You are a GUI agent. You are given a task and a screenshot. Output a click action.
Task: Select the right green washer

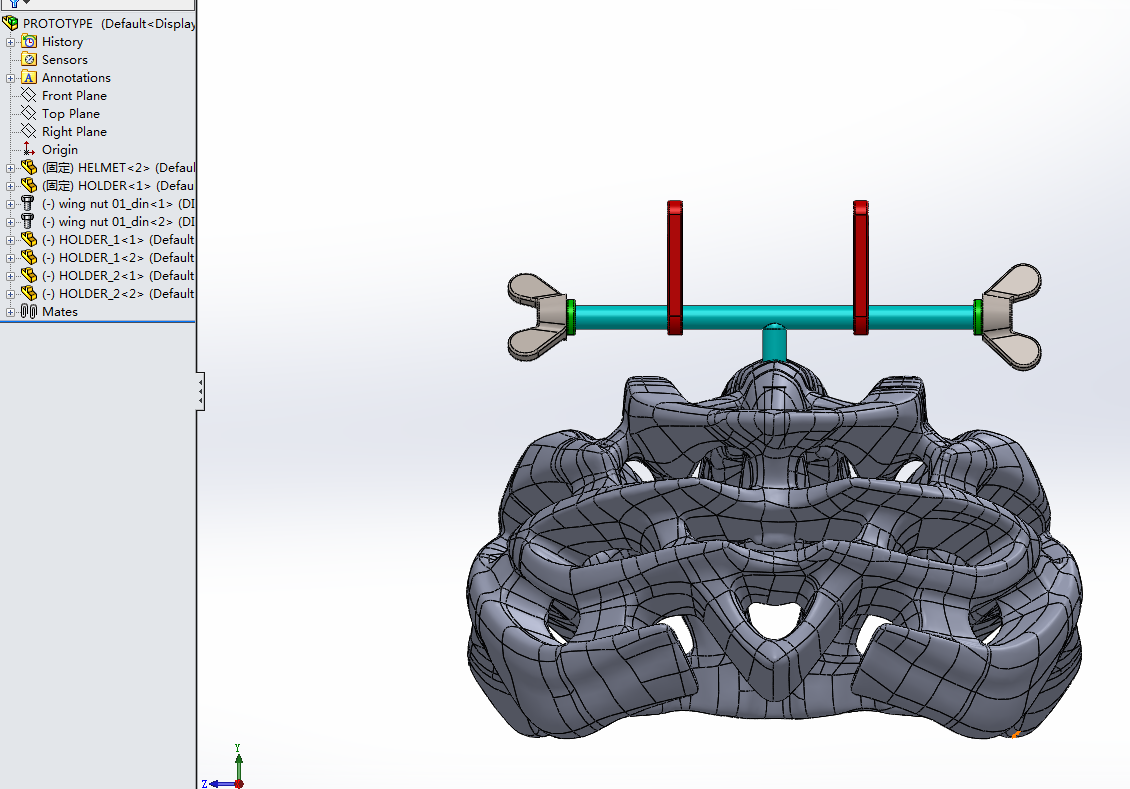click(x=978, y=317)
